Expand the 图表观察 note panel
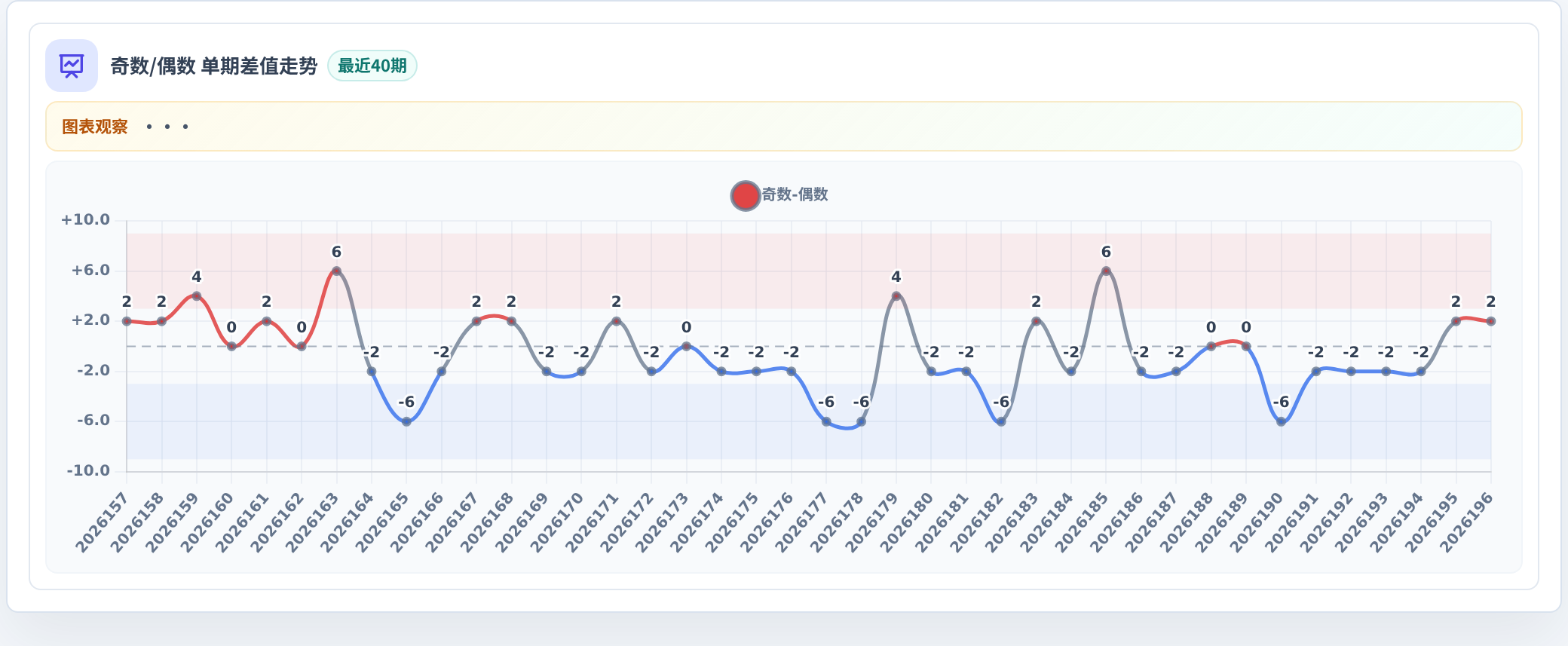Image resolution: width=1568 pixels, height=646 pixels. point(784,127)
